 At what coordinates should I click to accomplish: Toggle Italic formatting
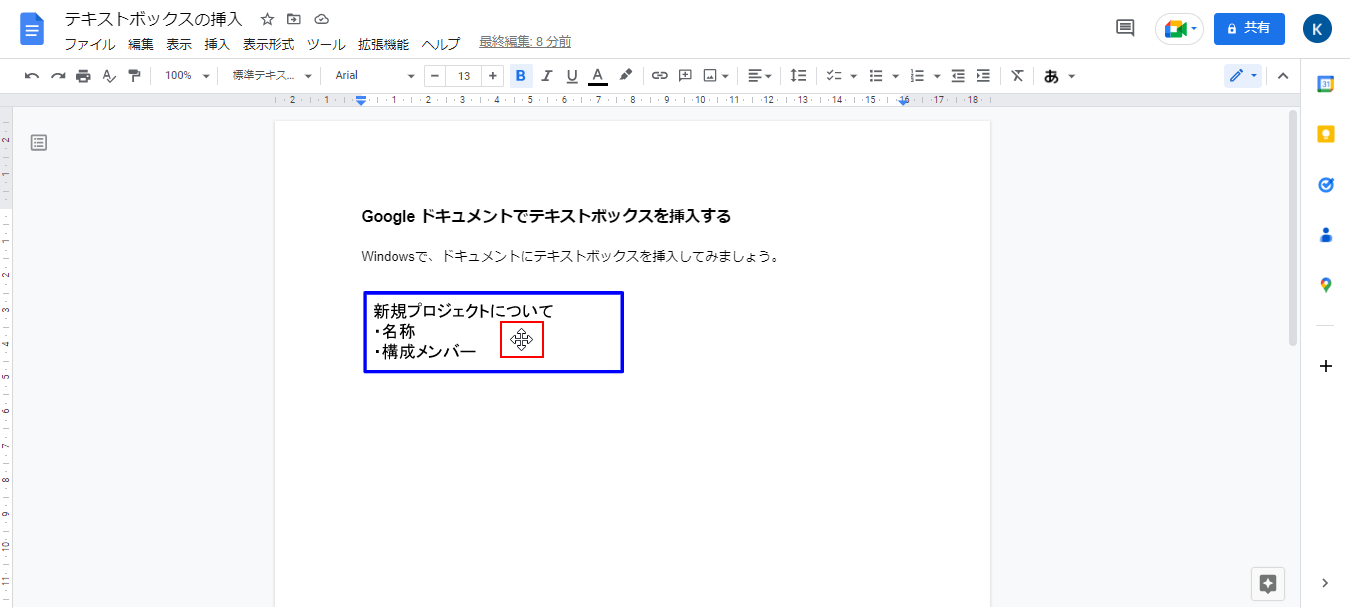click(x=547, y=76)
